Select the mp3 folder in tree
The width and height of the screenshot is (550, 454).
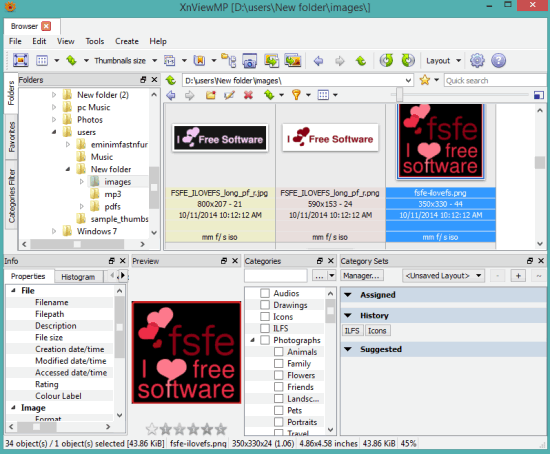(112, 194)
